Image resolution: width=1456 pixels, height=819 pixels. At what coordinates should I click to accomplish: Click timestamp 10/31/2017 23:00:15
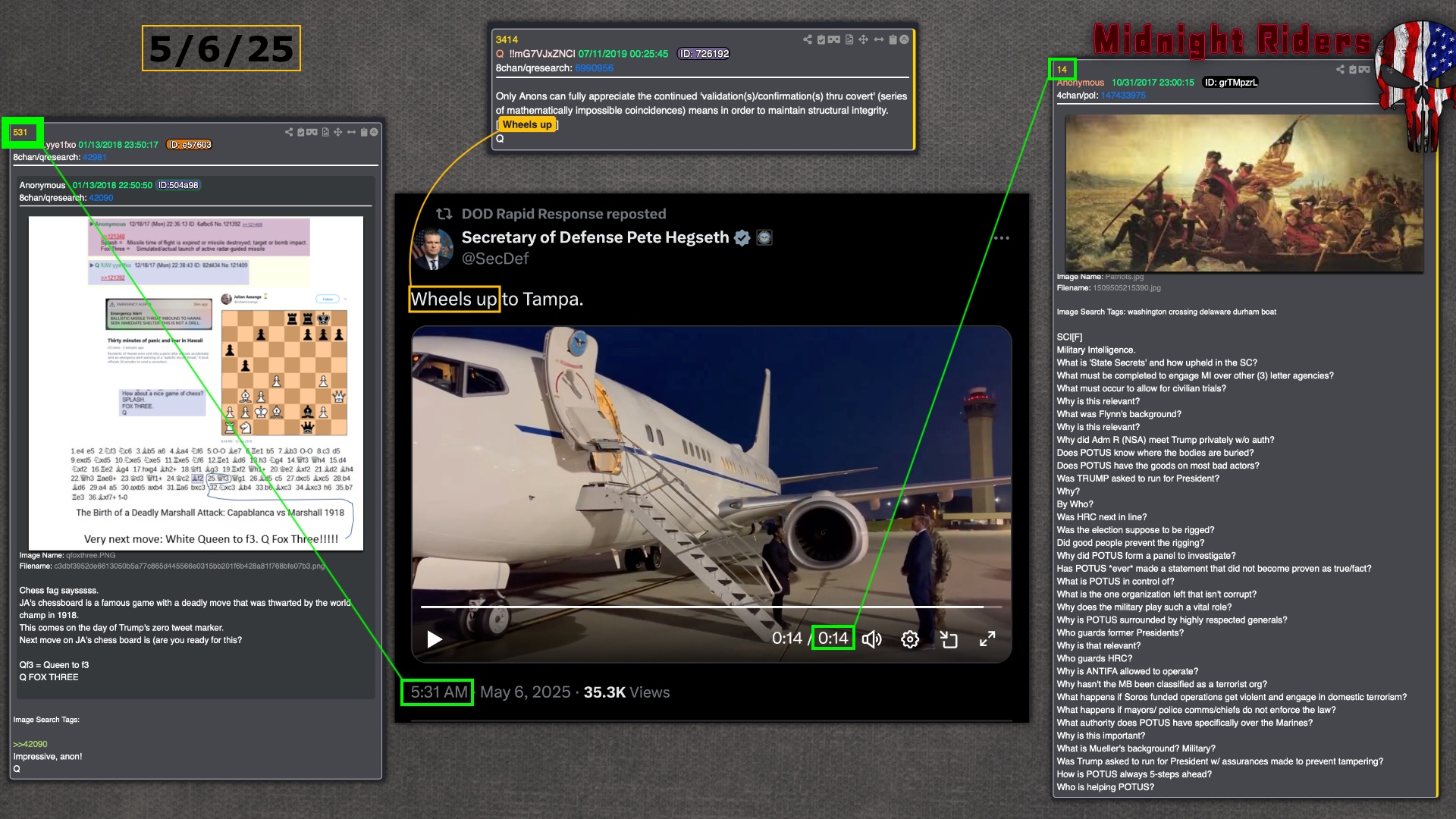(x=1153, y=83)
